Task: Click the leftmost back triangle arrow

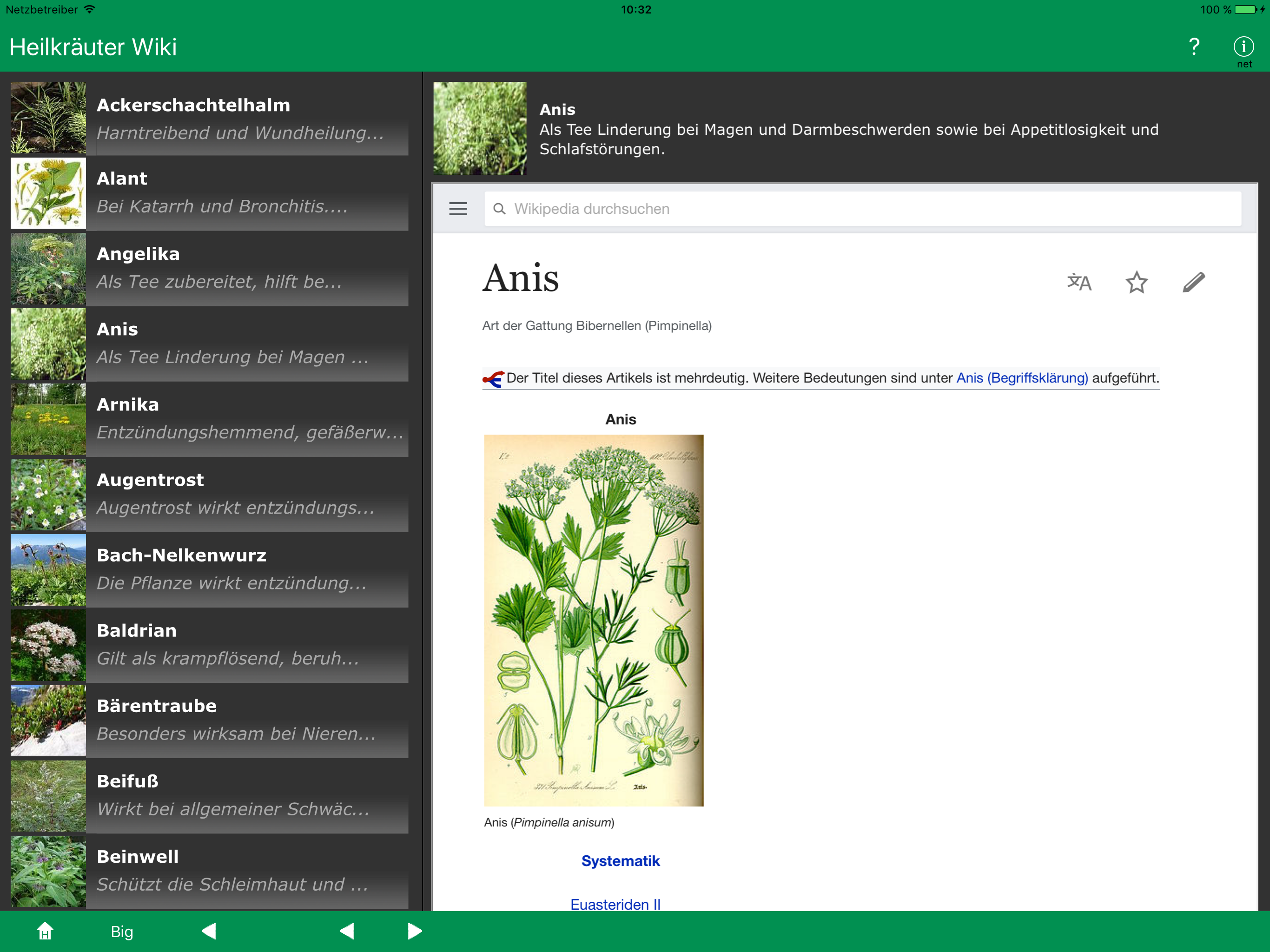Action: (x=209, y=931)
